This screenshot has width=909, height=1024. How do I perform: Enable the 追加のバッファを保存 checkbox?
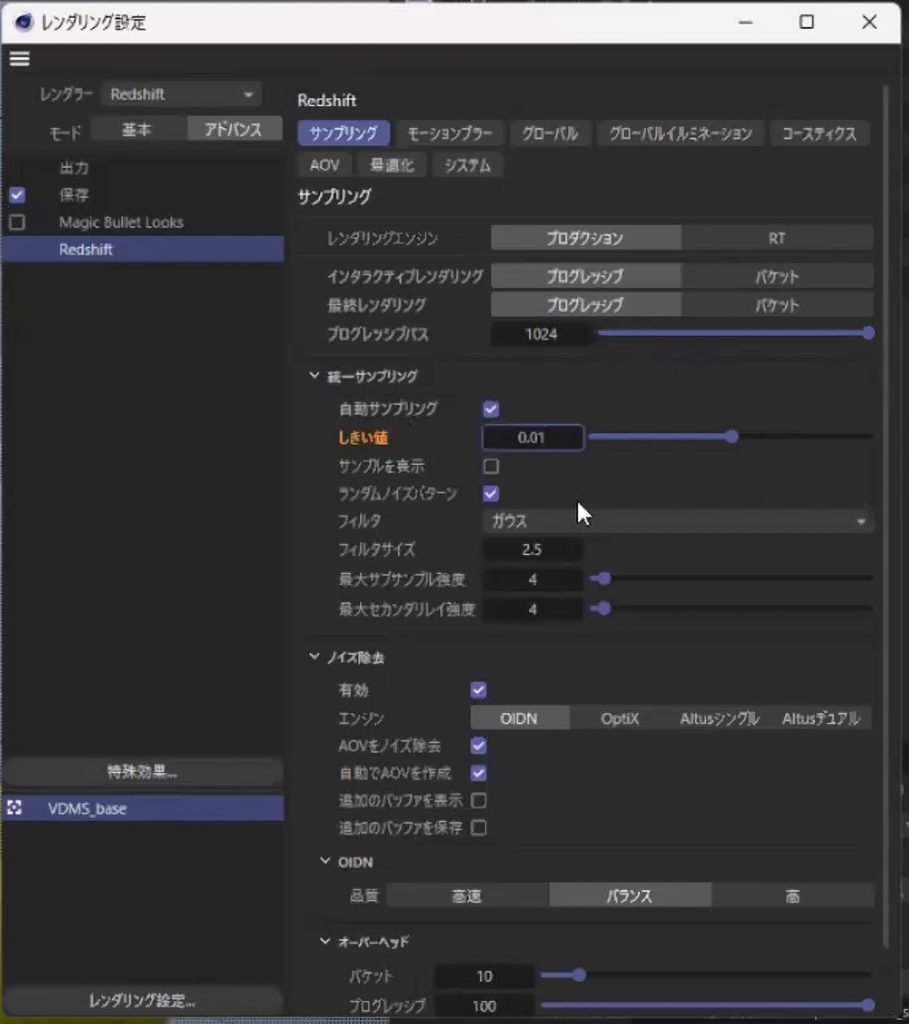pyautogui.click(x=479, y=828)
